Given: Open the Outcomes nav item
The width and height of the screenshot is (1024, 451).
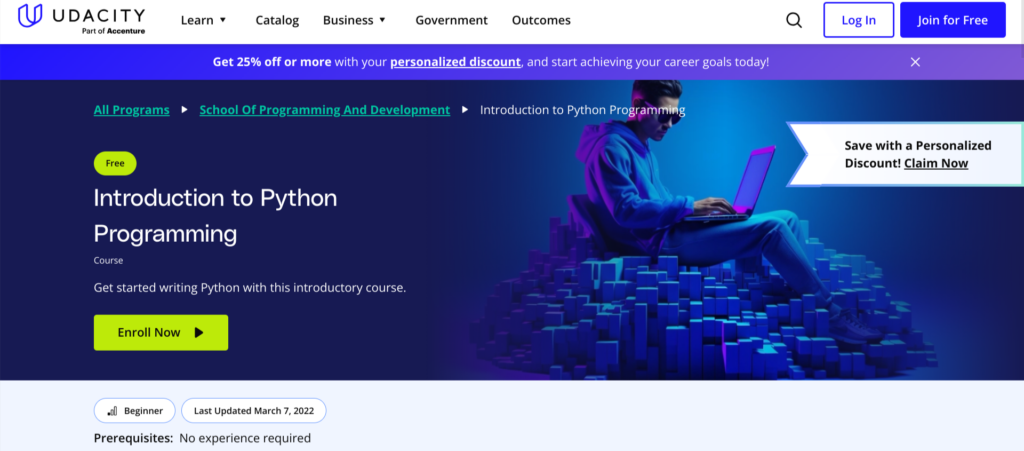Looking at the screenshot, I should (x=541, y=20).
